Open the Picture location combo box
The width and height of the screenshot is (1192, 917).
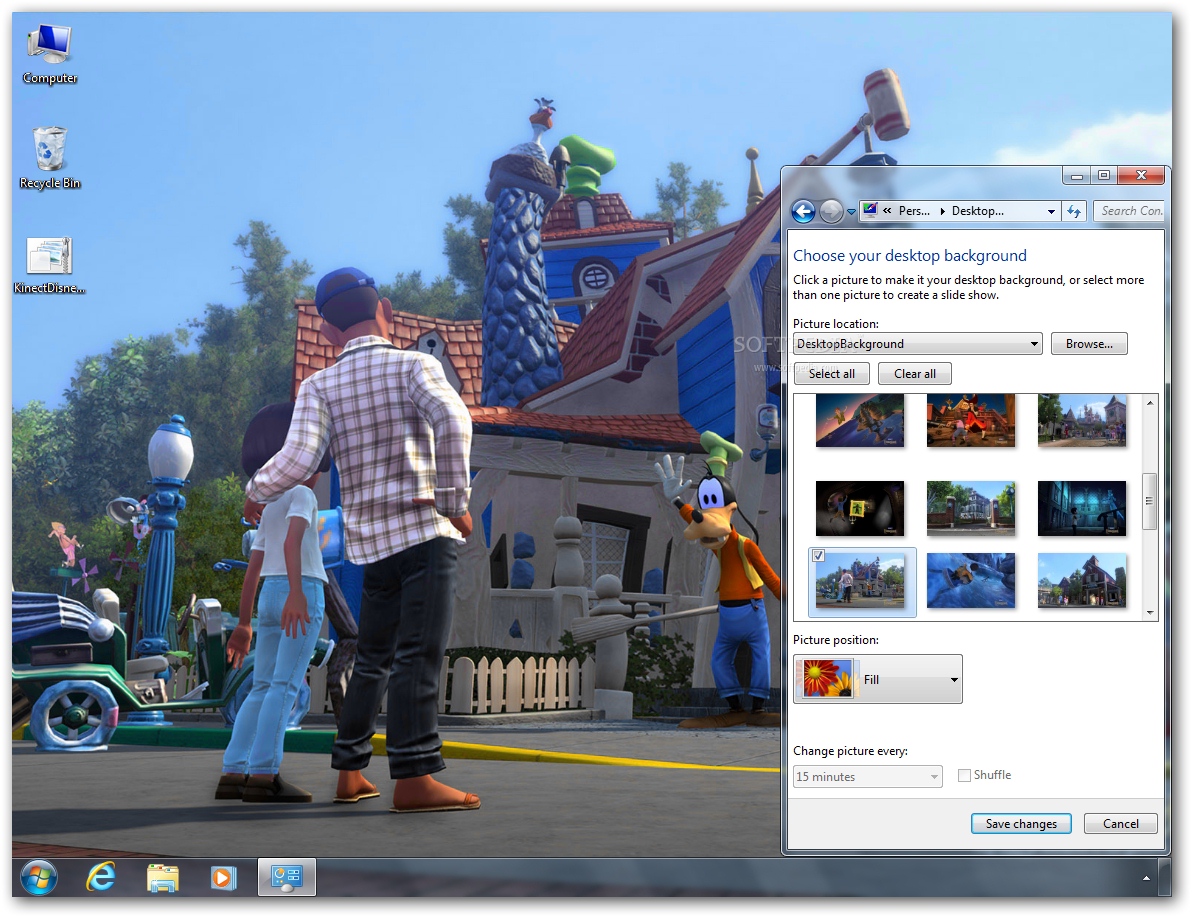(917, 344)
